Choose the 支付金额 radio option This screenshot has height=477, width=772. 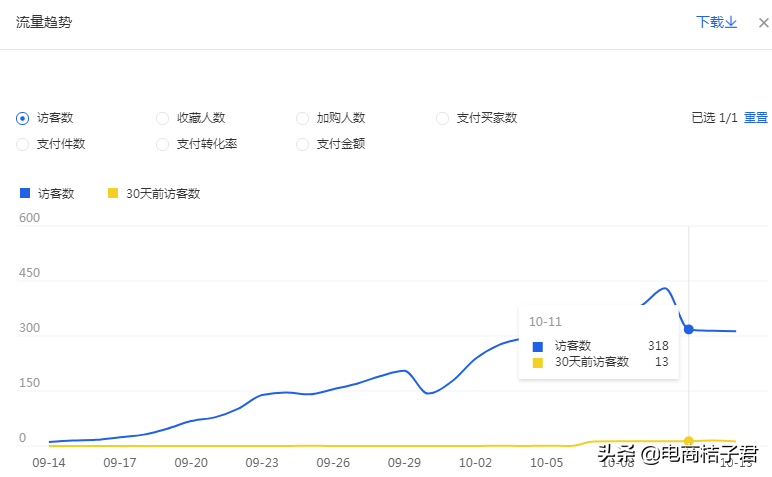(x=302, y=144)
